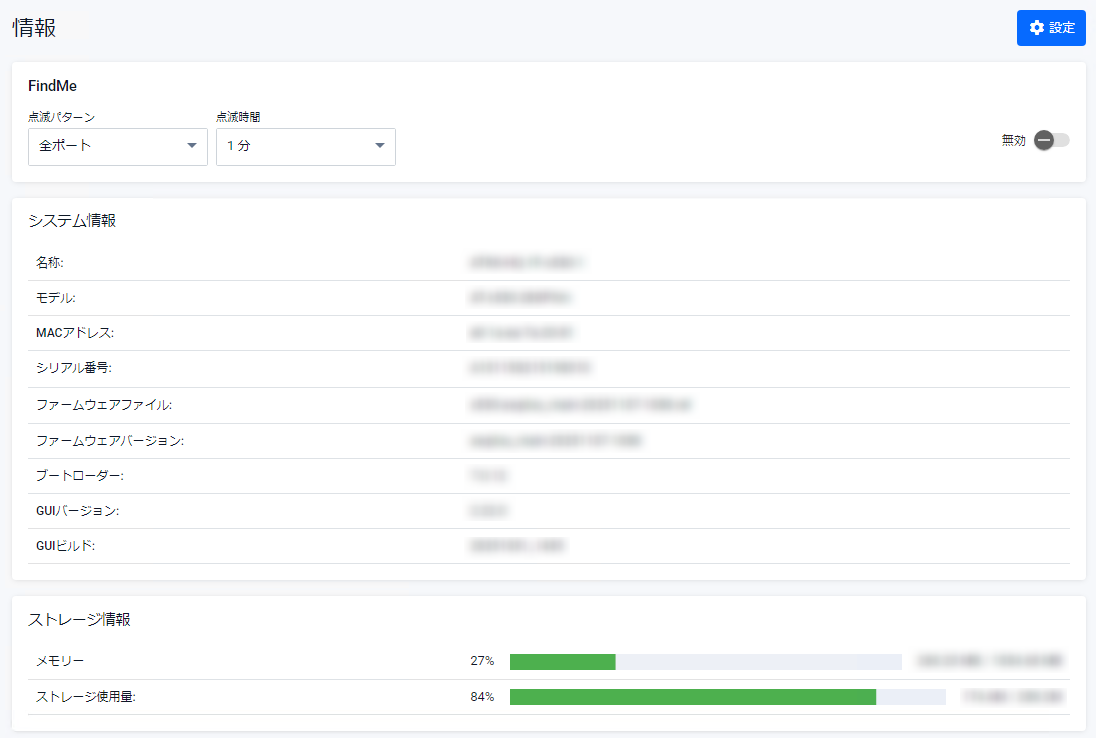This screenshot has height=738, width=1096.
Task: Select the モデル row label
Action: 55,298
